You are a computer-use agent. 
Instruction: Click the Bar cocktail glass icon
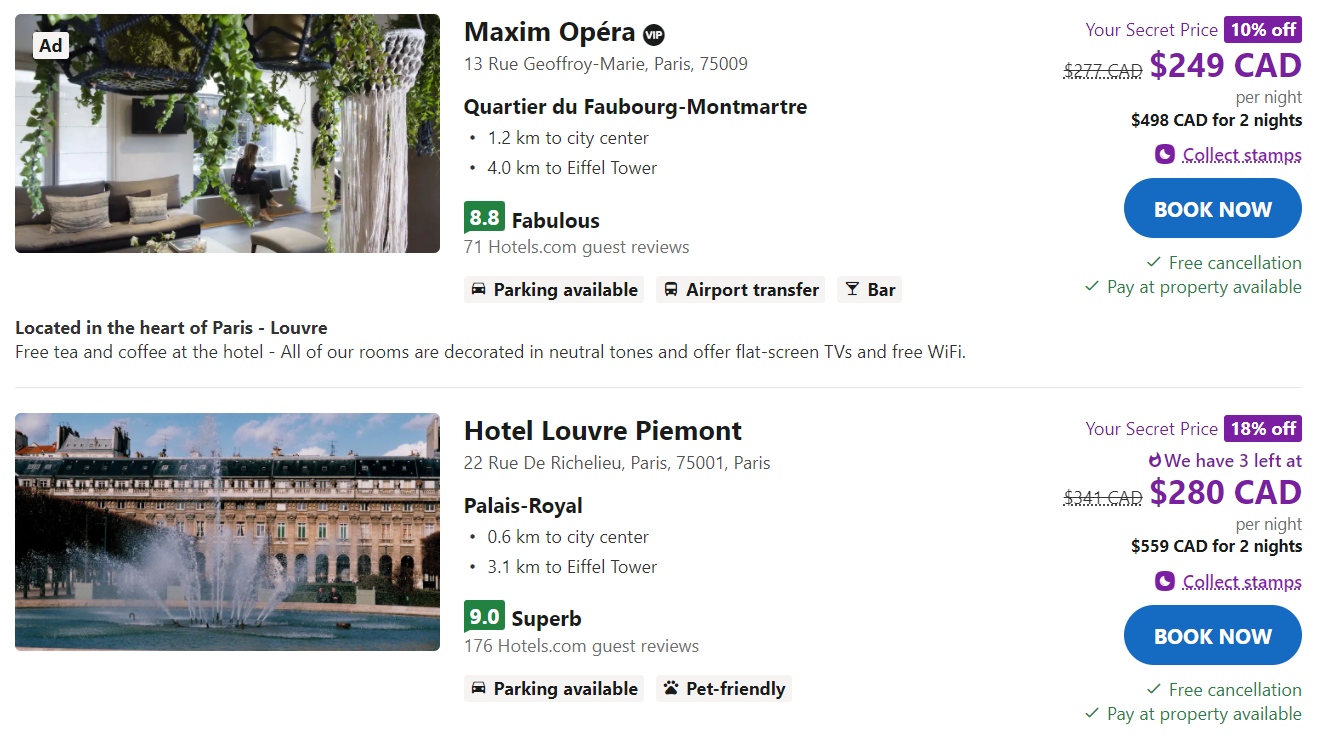852,289
